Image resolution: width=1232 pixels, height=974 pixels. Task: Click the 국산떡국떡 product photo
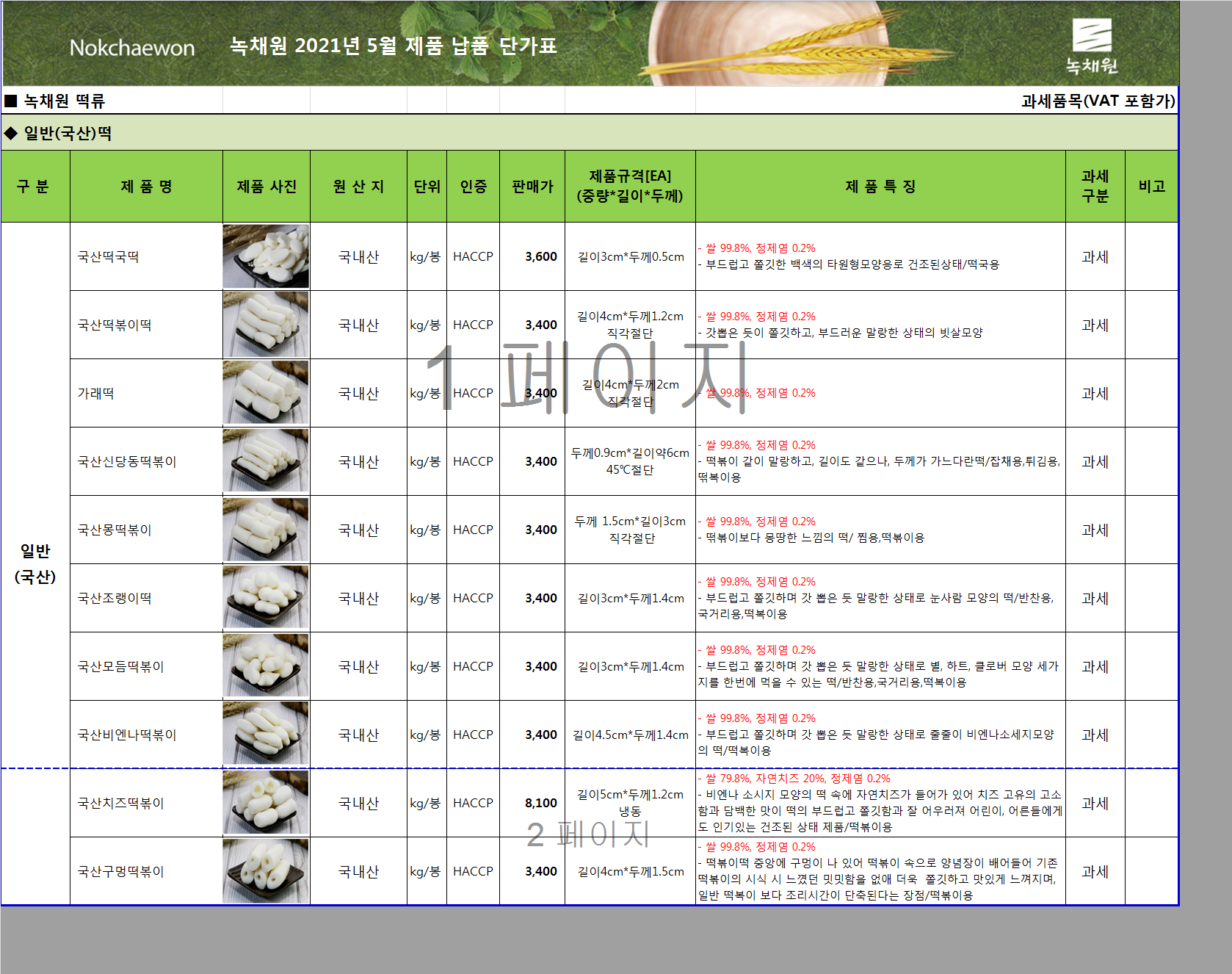[266, 256]
